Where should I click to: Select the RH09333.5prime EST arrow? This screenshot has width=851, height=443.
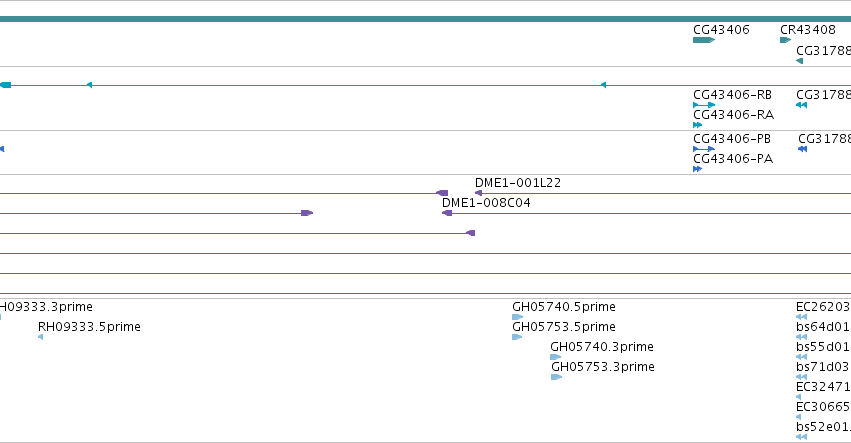point(41,337)
